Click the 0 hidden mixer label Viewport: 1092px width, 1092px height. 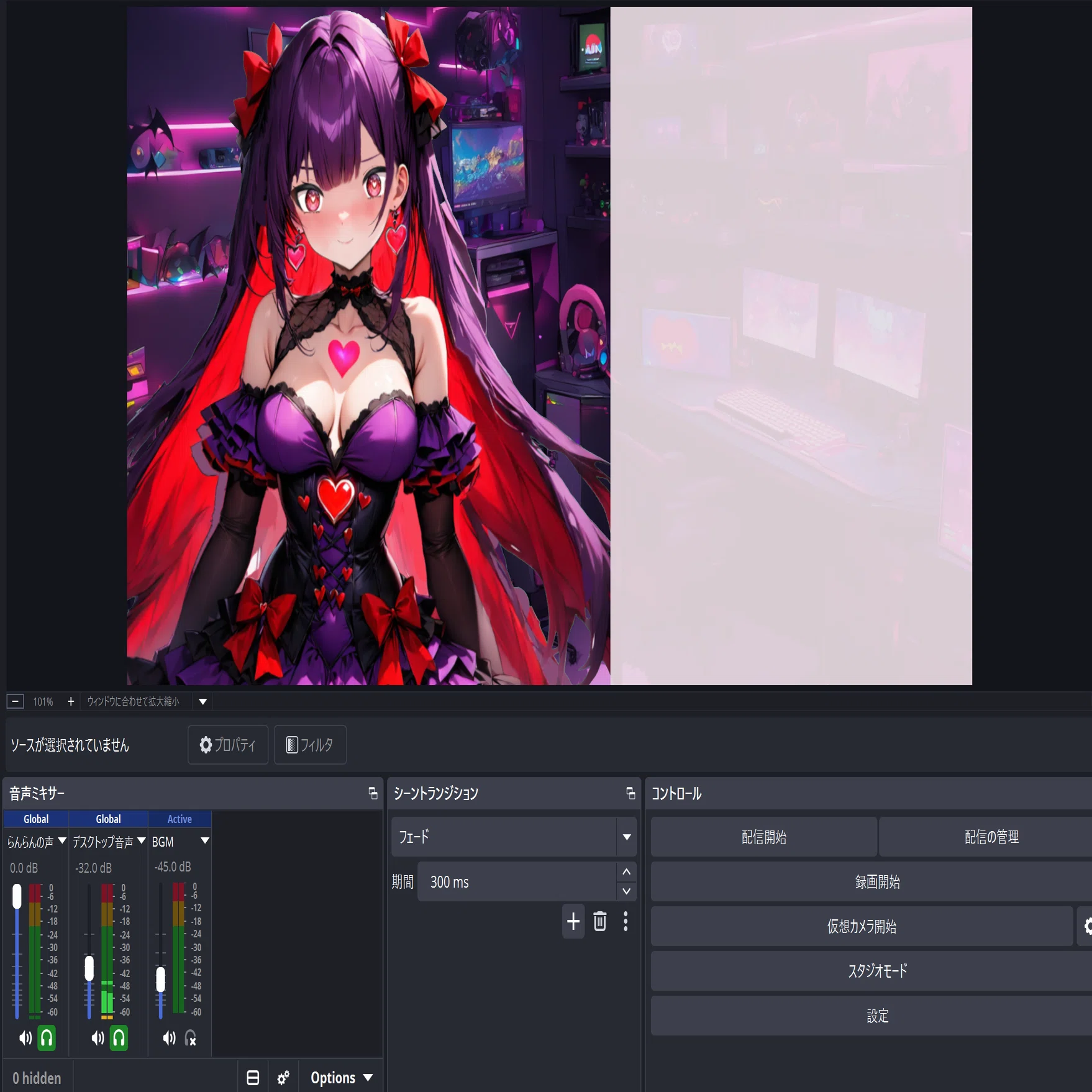(x=37, y=1078)
